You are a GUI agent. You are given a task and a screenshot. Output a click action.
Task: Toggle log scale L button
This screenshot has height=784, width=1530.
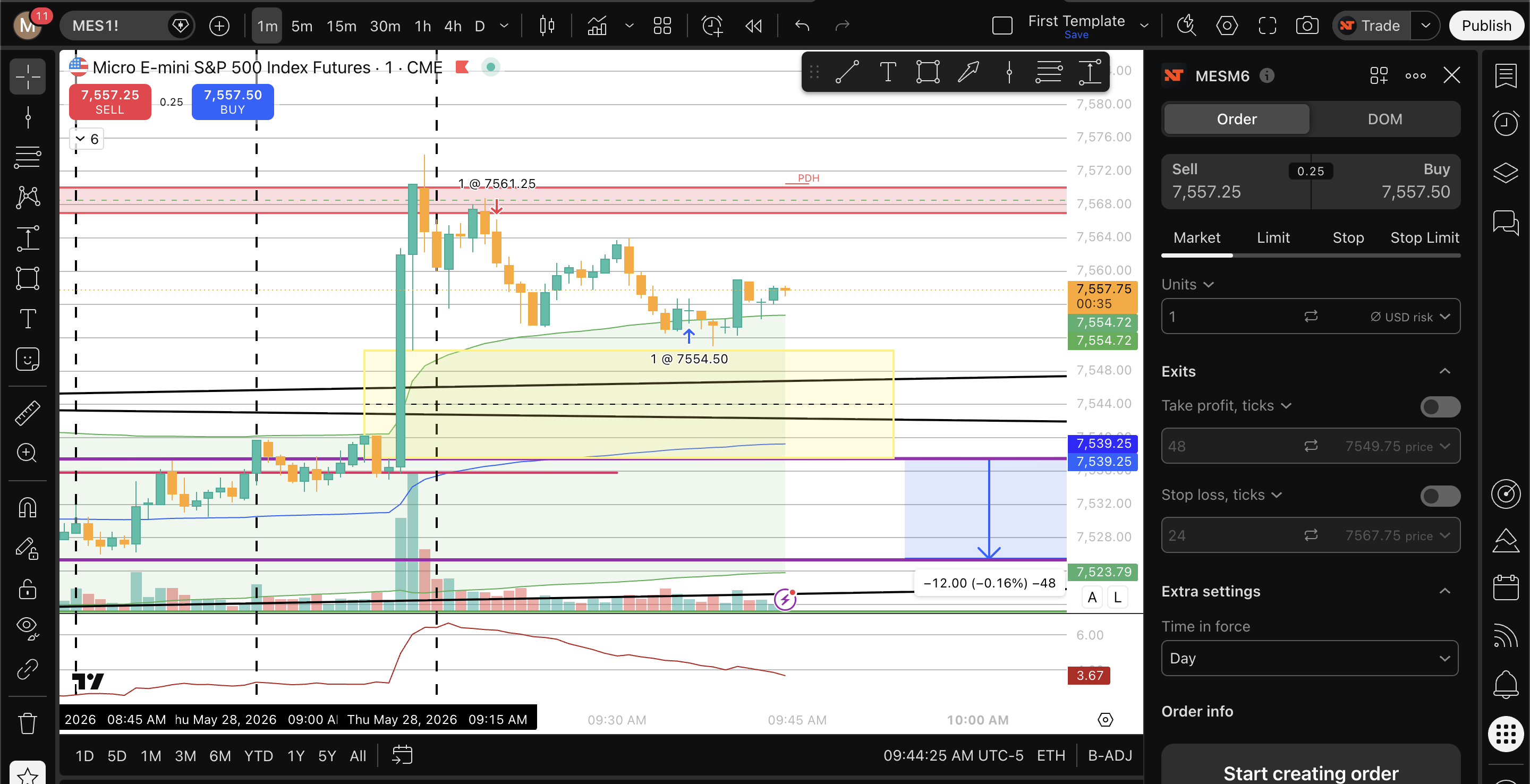pyautogui.click(x=1117, y=597)
